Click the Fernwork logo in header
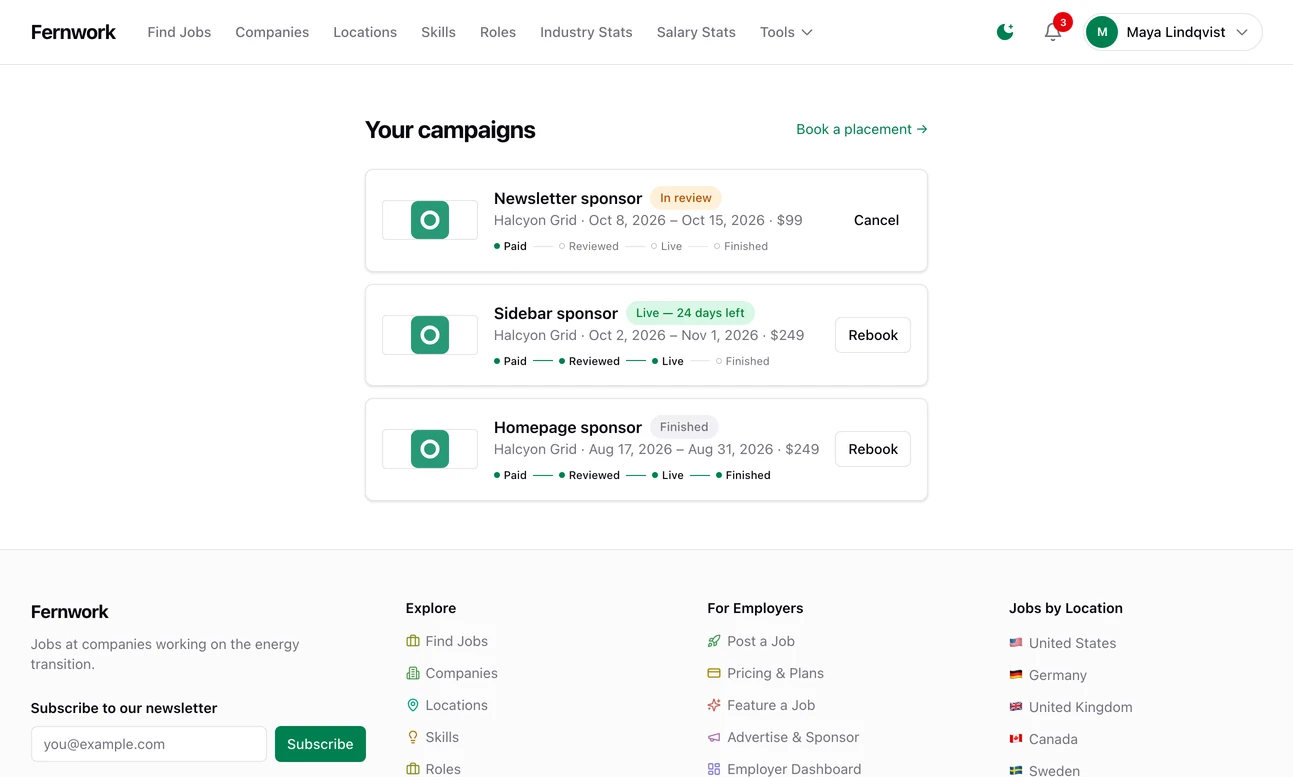 (73, 32)
